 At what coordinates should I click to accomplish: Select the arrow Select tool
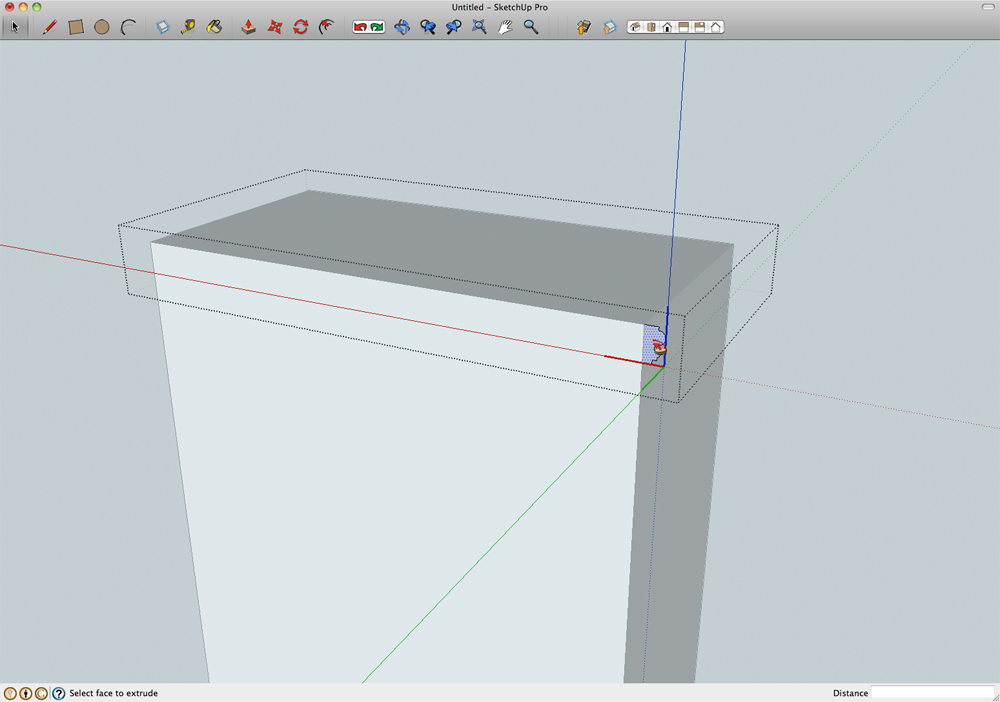pos(15,27)
